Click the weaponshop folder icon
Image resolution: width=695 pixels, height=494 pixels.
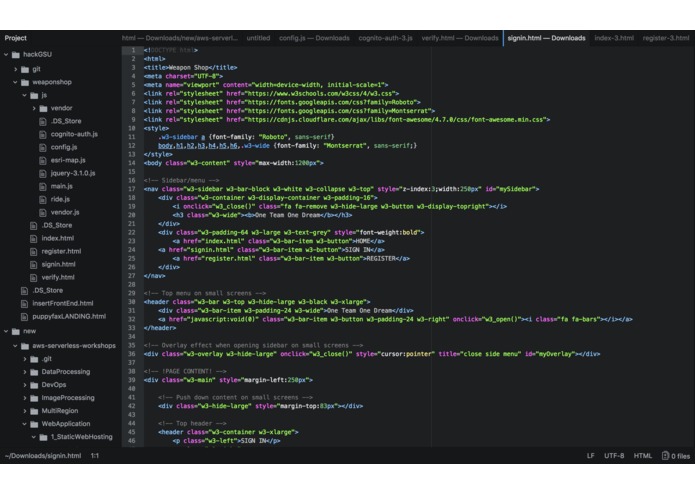(25, 82)
